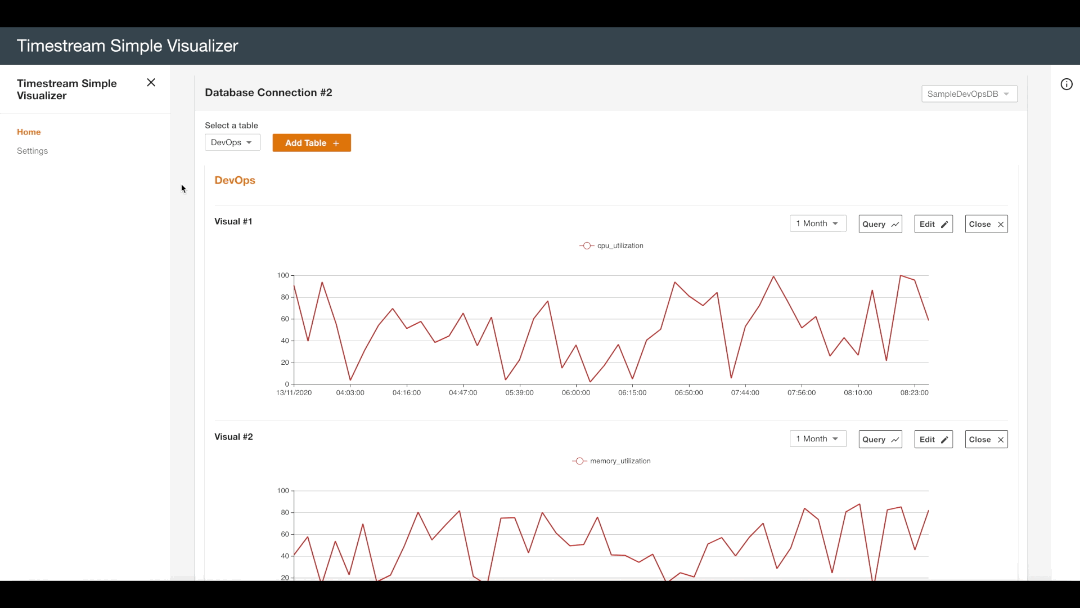Click the Visual #1 label

[x=233, y=221]
